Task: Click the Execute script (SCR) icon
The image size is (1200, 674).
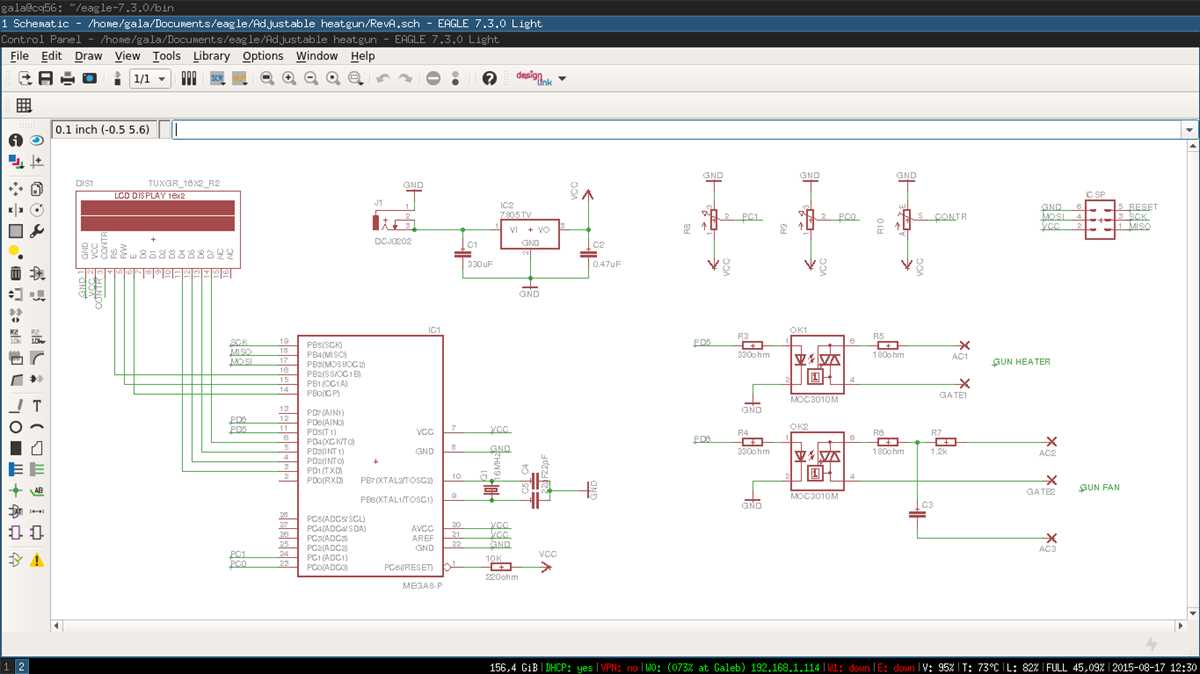Action: tap(217, 78)
